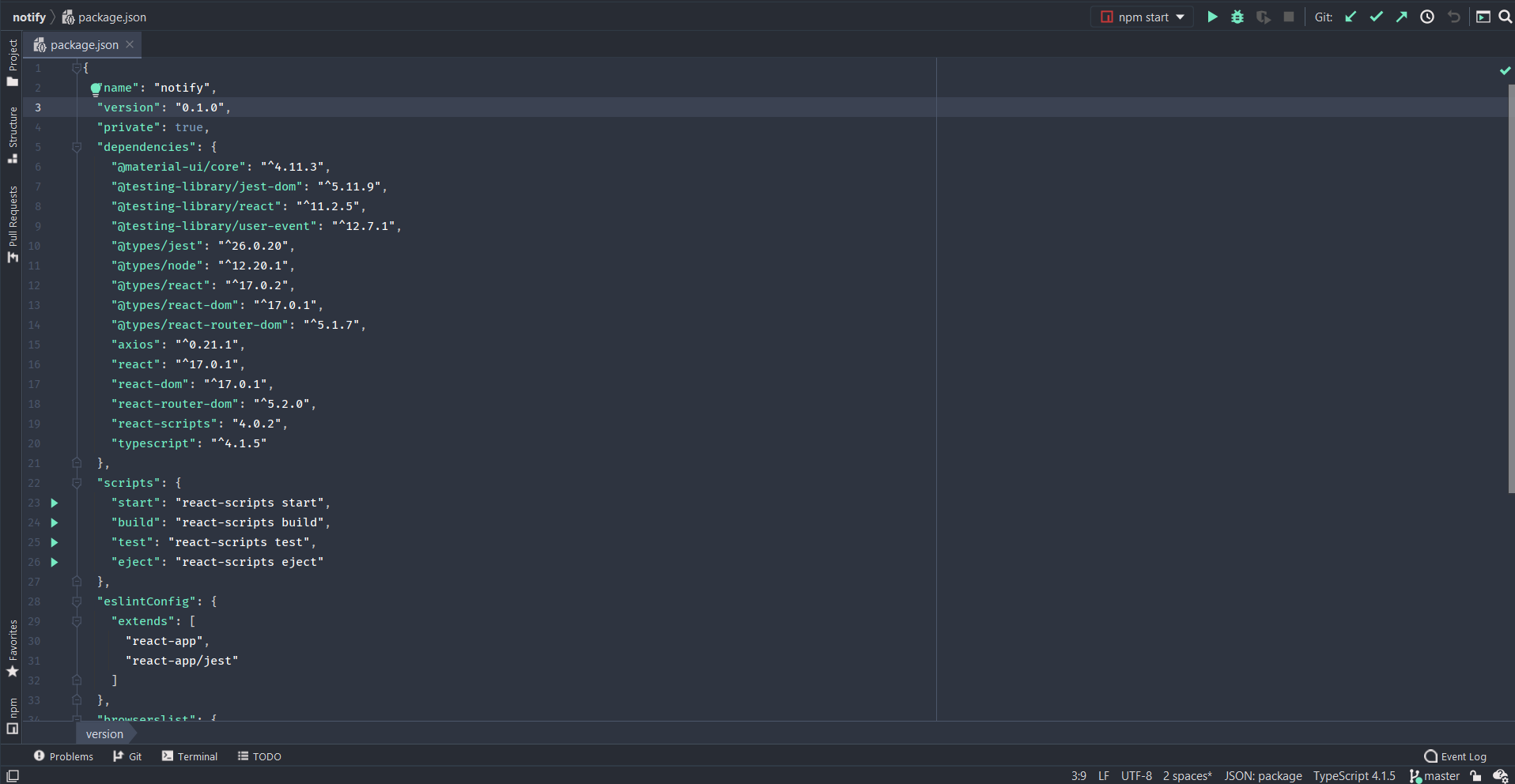
Task: Collapse the "extends" array
Action: point(77,621)
